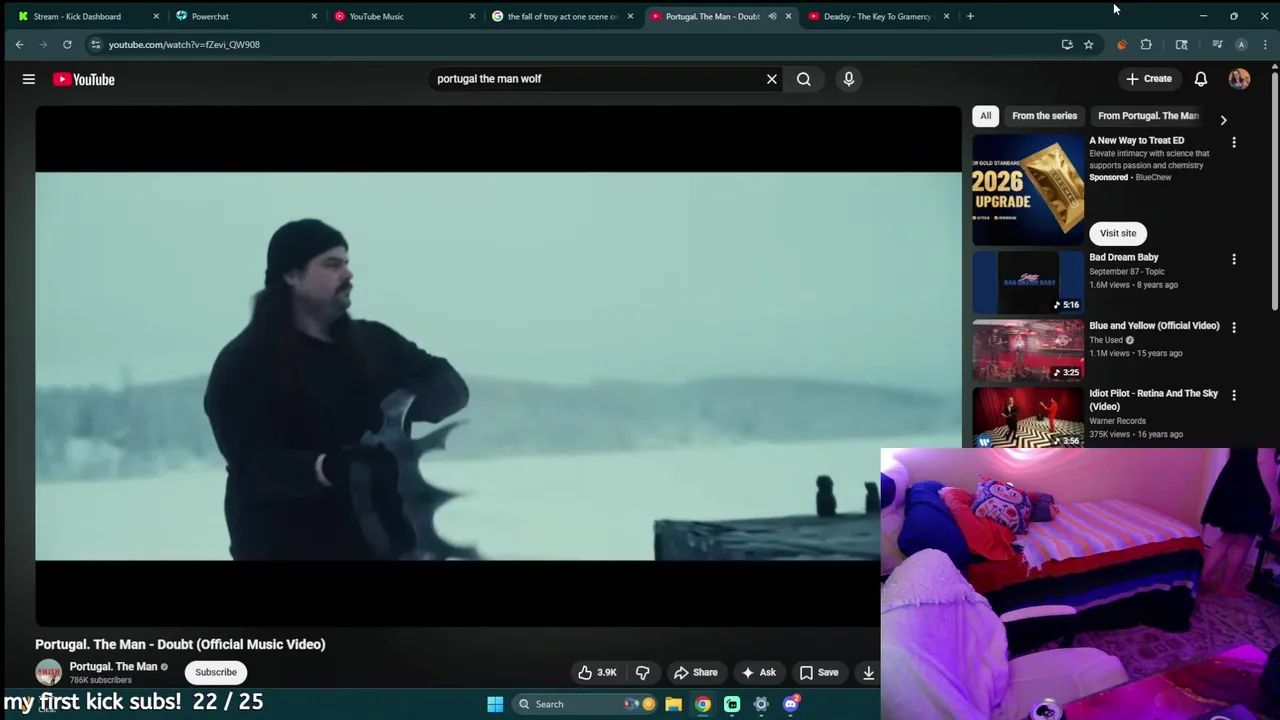Pause the Doubt music video player

pyautogui.click(x=498, y=366)
